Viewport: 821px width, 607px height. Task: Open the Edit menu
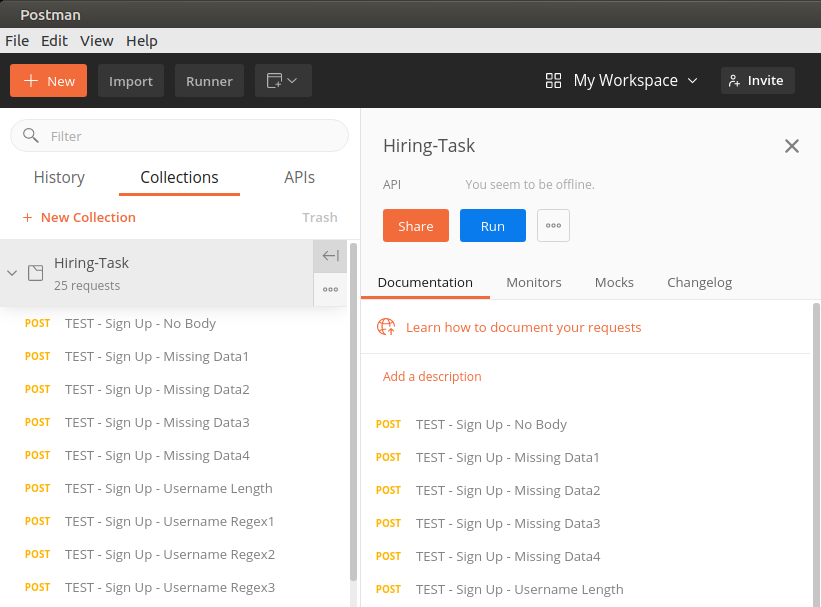coord(54,41)
